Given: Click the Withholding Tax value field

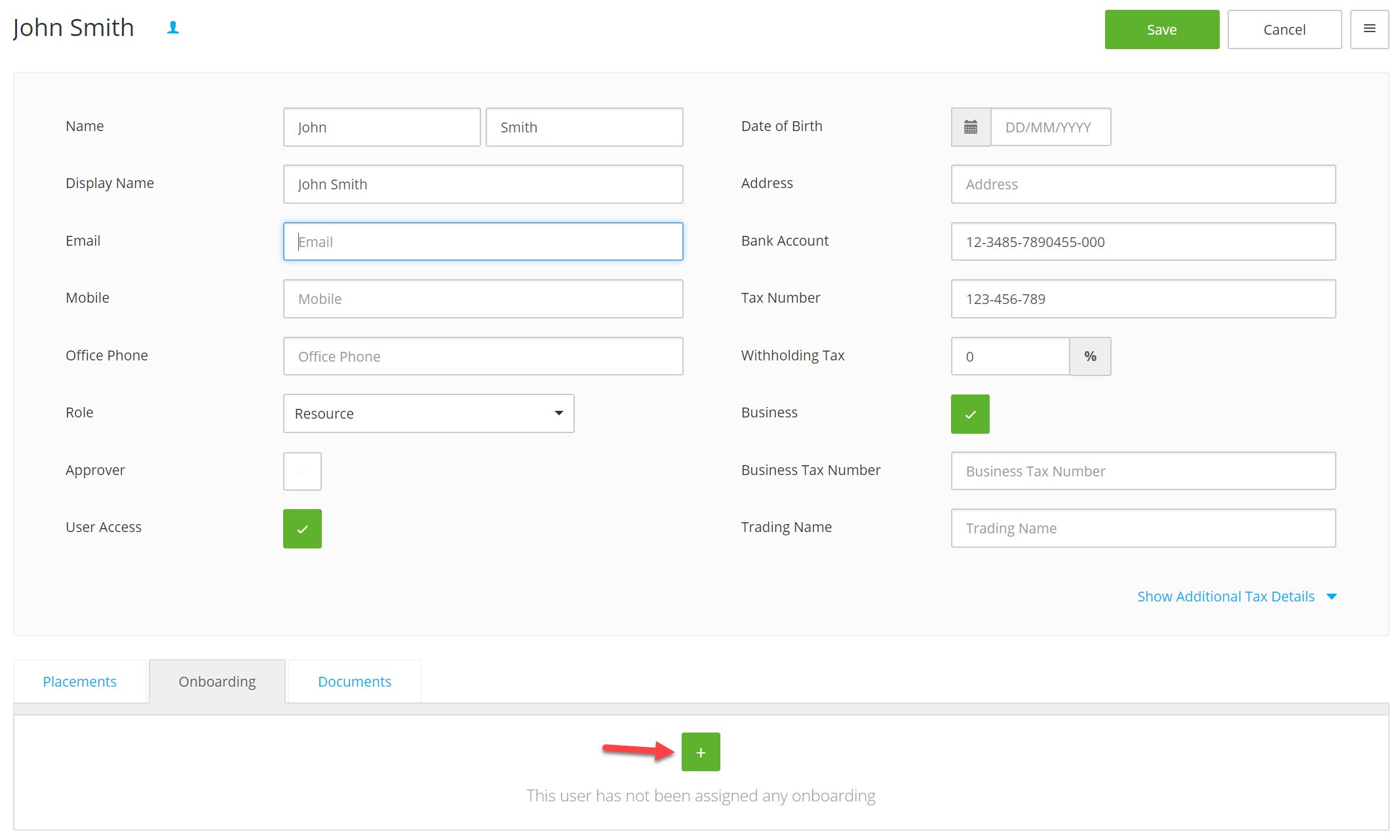Looking at the screenshot, I should coord(1010,356).
